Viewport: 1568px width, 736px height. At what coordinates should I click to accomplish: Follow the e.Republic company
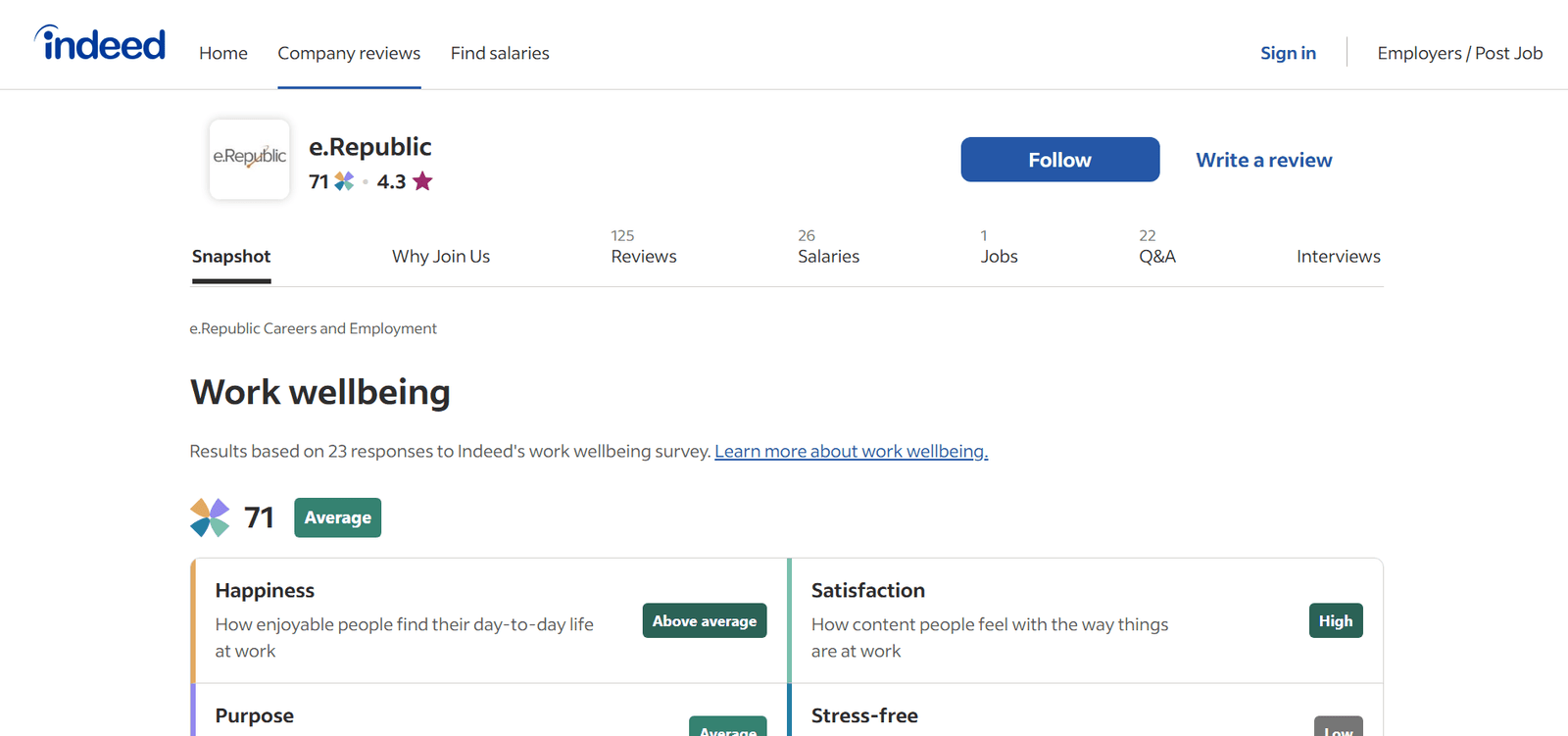(x=1060, y=160)
